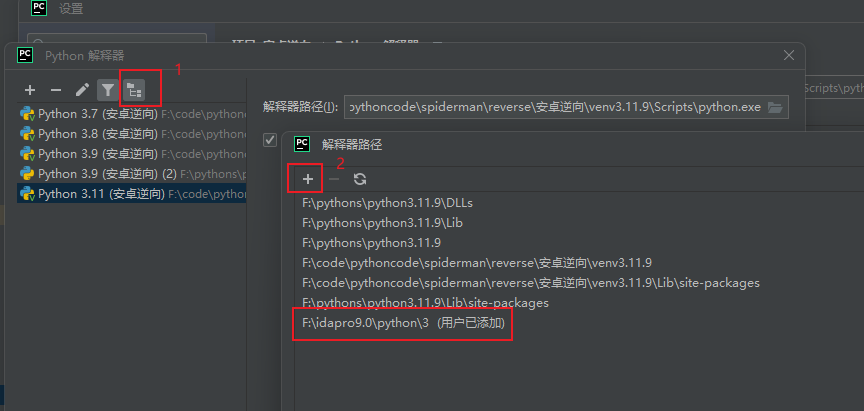
Task: Click the remove interpreter minus icon
Action: [56, 90]
